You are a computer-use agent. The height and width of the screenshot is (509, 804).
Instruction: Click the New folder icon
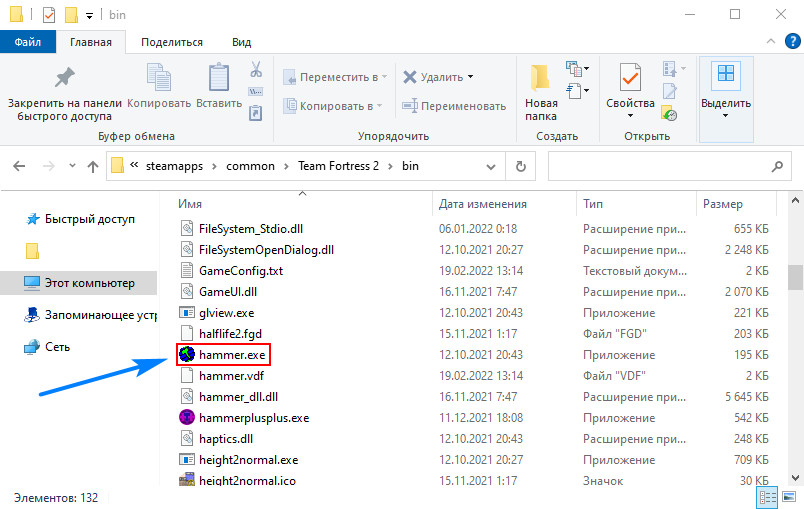(x=540, y=77)
